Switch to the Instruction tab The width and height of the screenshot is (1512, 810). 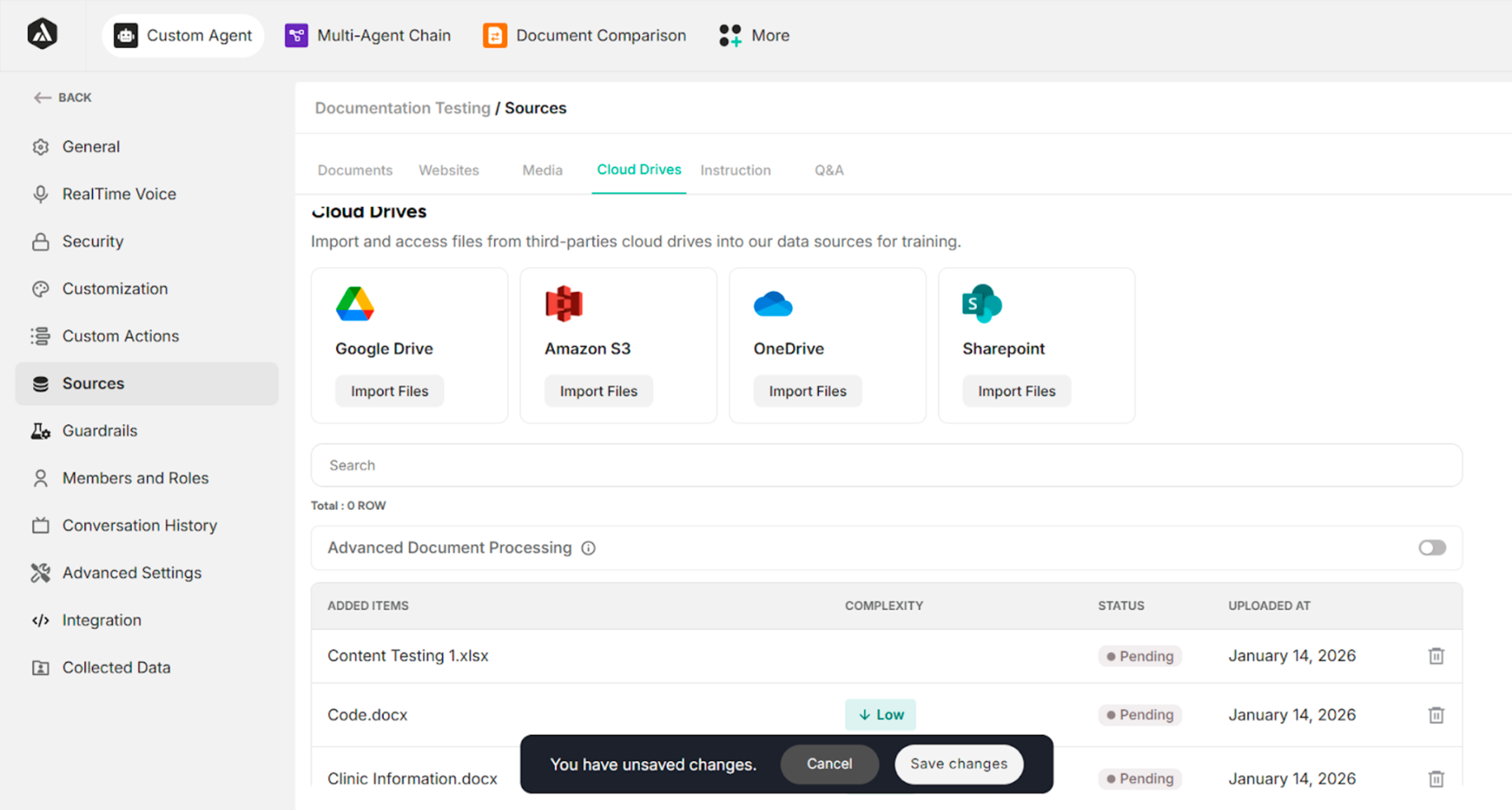click(x=735, y=170)
